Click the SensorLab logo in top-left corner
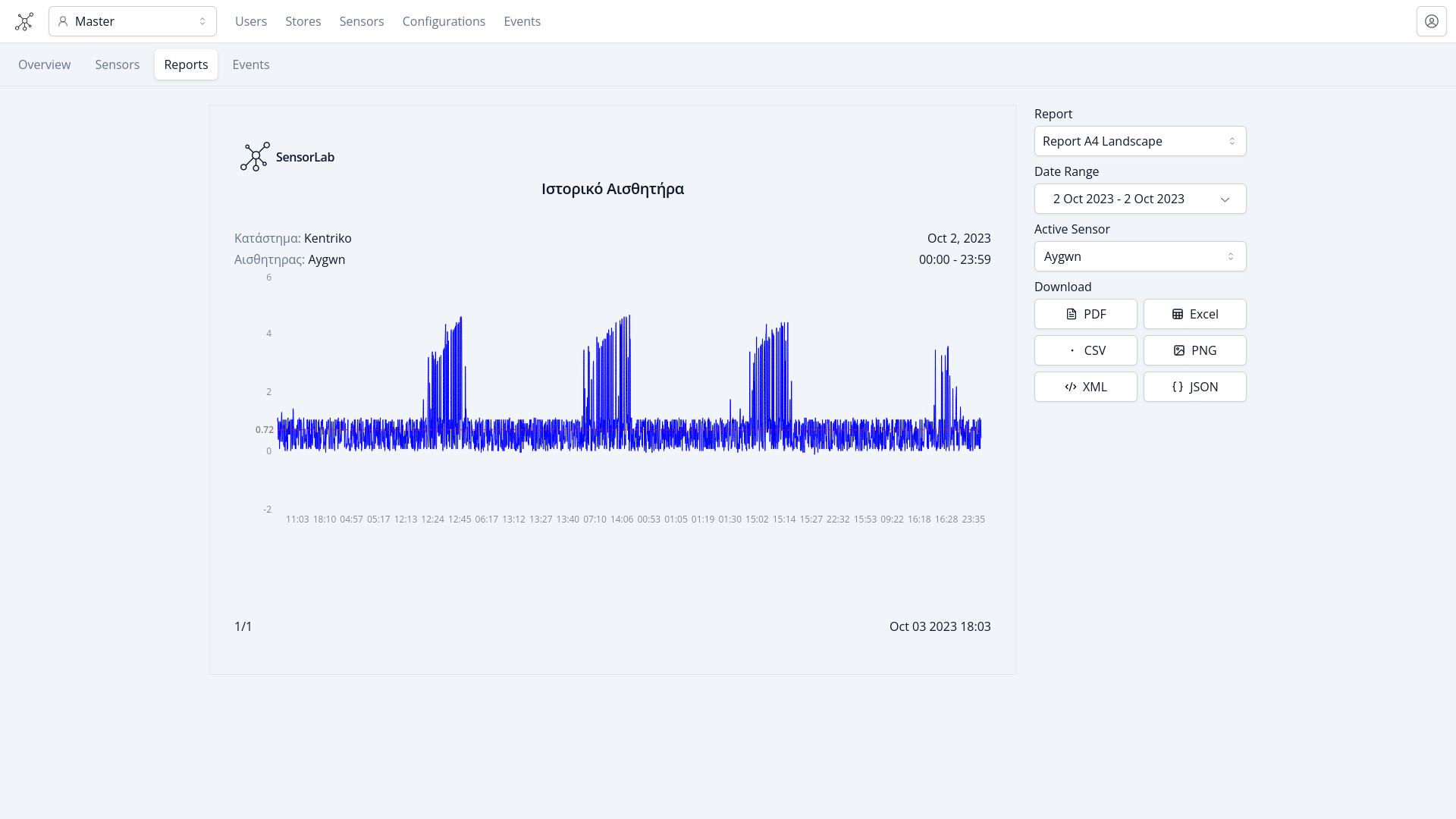 24,21
